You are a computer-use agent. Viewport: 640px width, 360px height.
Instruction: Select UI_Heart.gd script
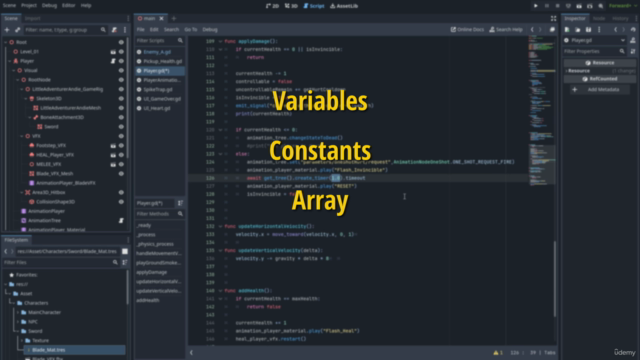point(160,108)
